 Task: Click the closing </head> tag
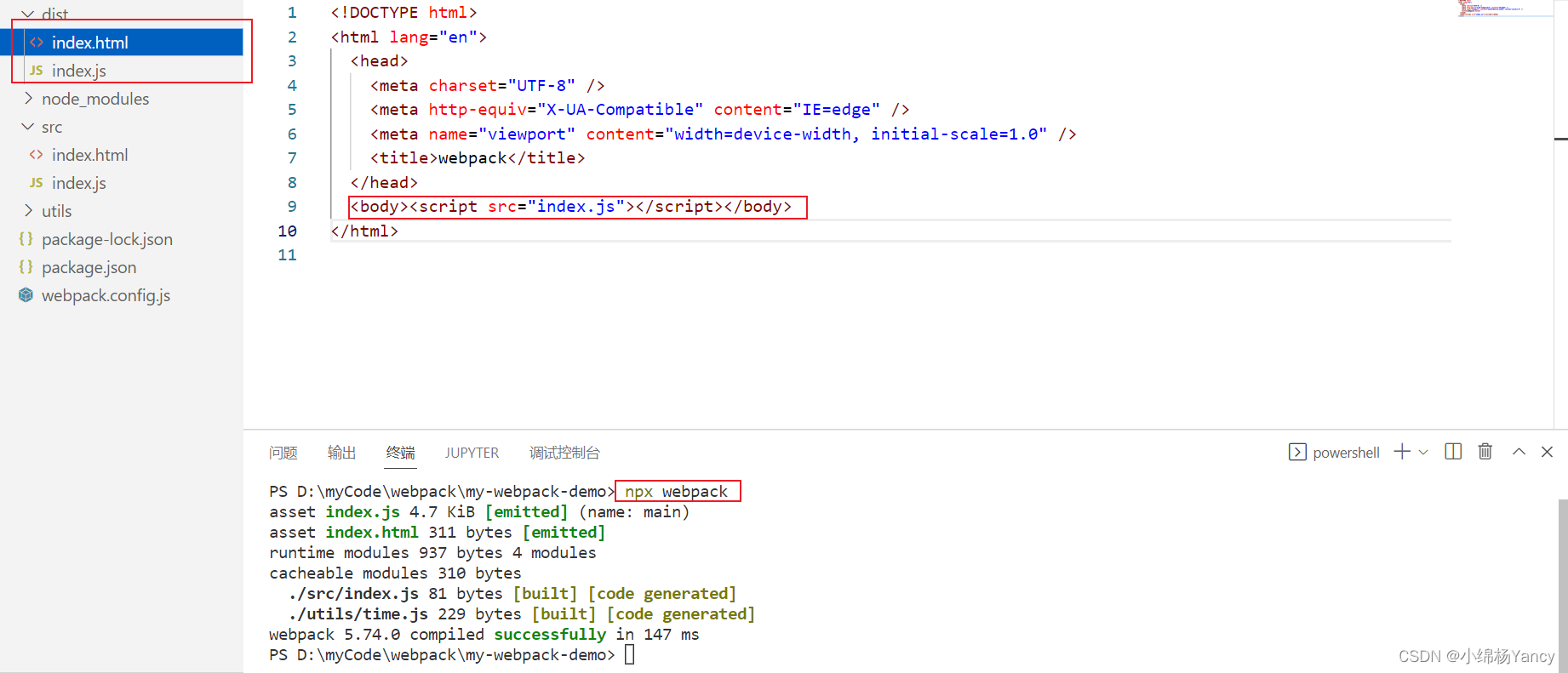(x=384, y=183)
